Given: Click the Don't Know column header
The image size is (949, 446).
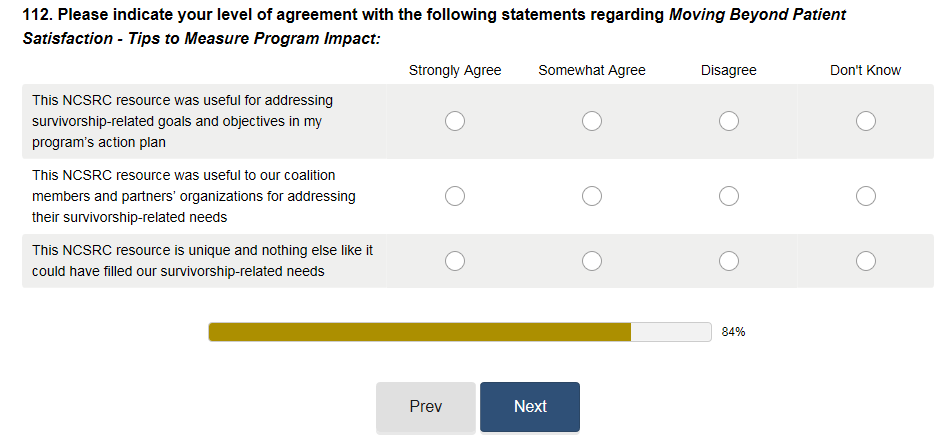Looking at the screenshot, I should [x=866, y=70].
